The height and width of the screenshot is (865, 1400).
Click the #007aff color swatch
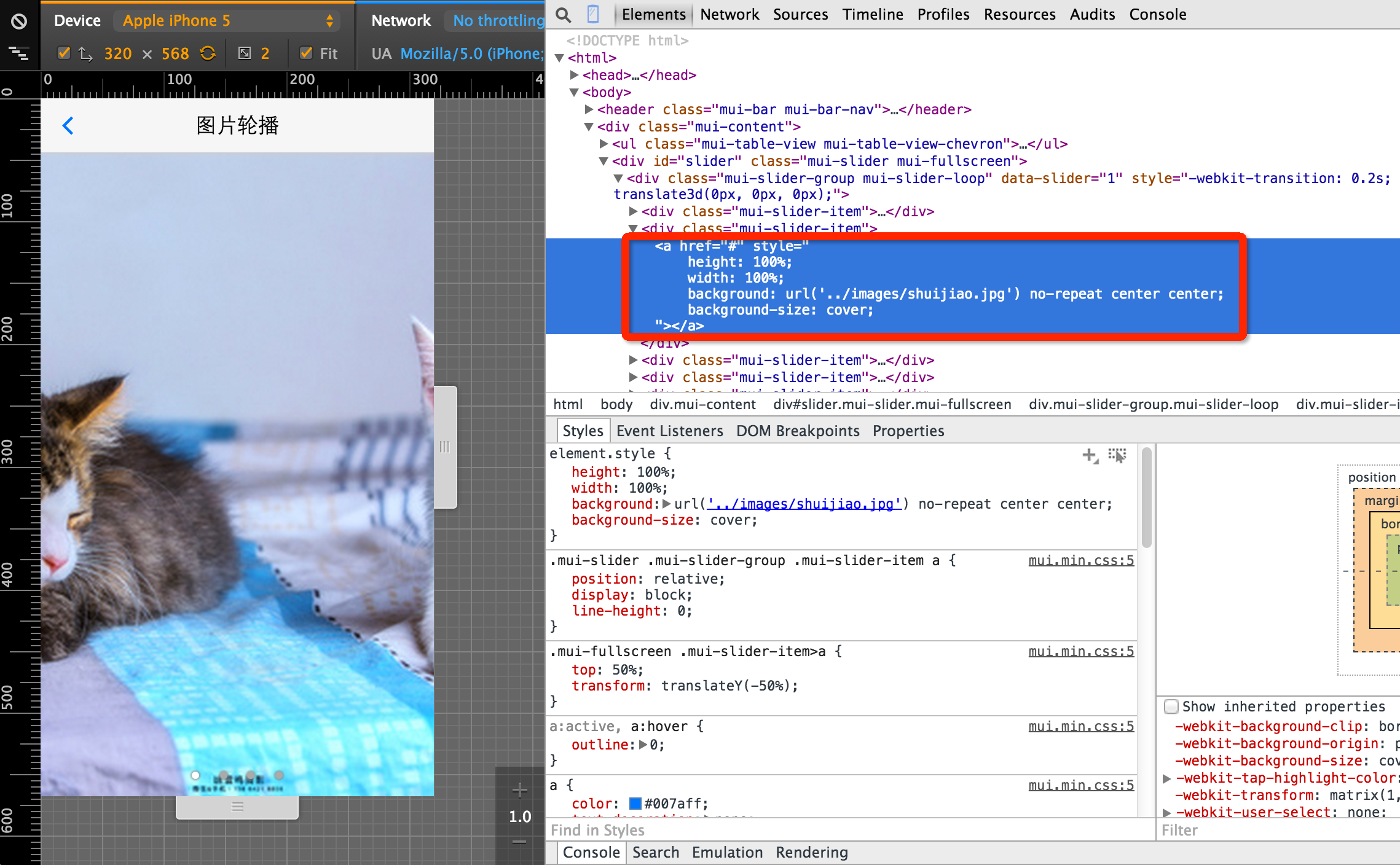[x=635, y=804]
